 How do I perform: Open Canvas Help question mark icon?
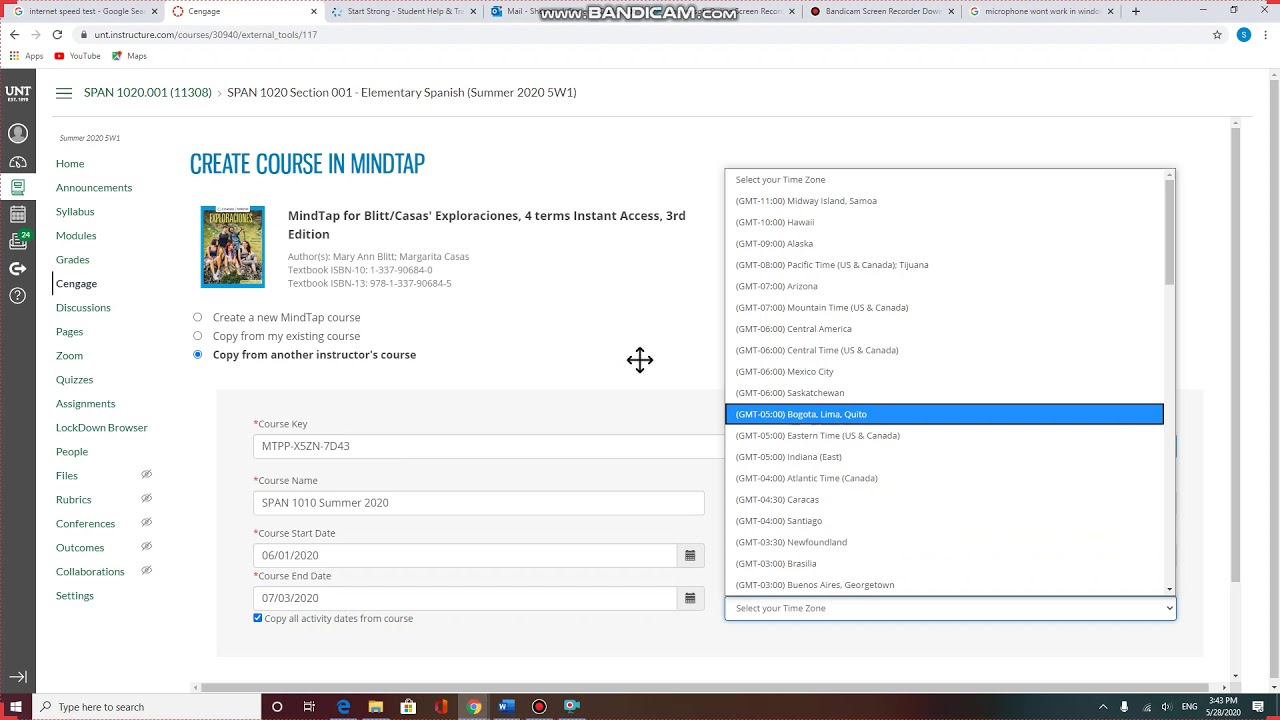coord(18,295)
